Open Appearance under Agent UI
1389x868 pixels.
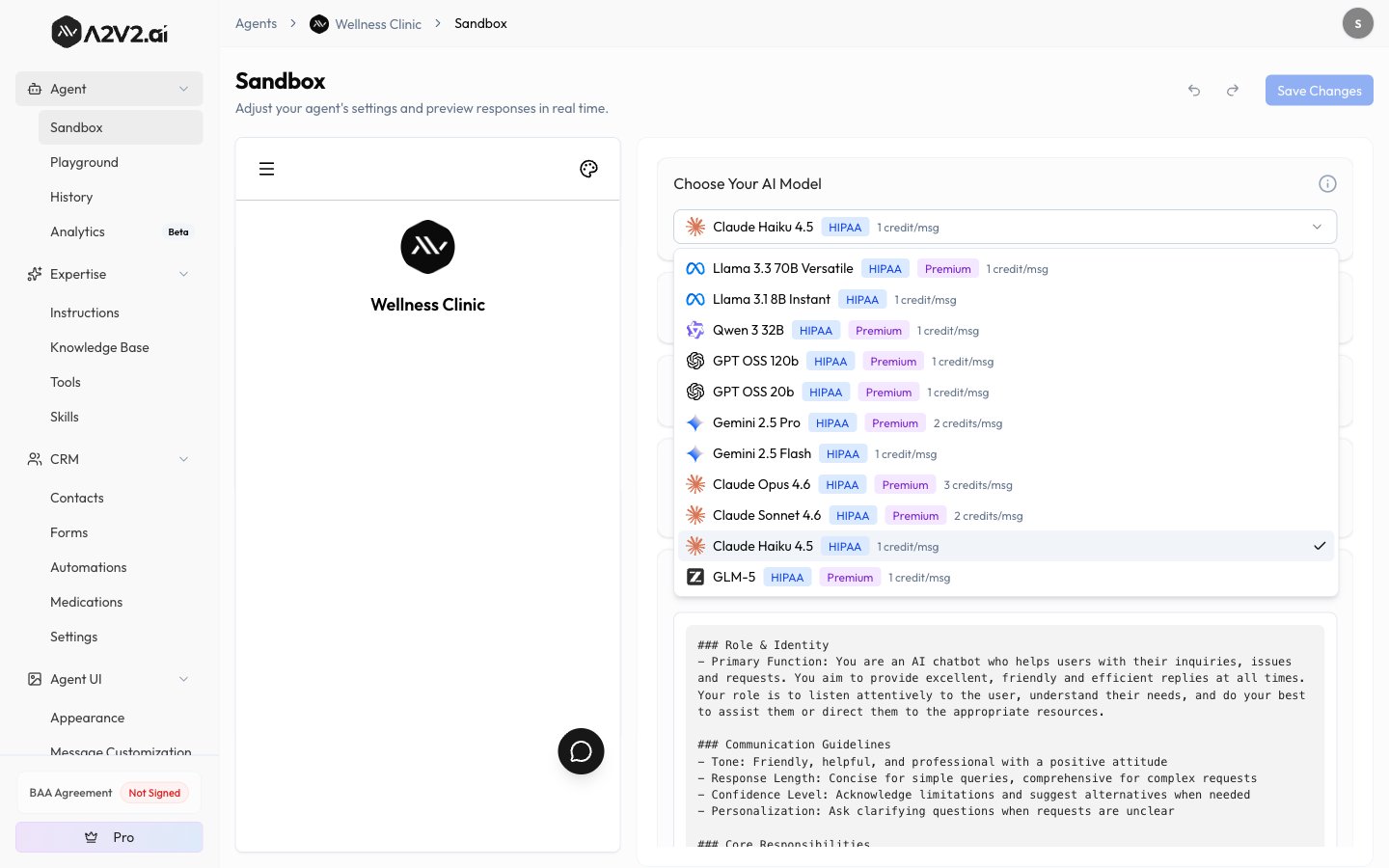coord(121,718)
